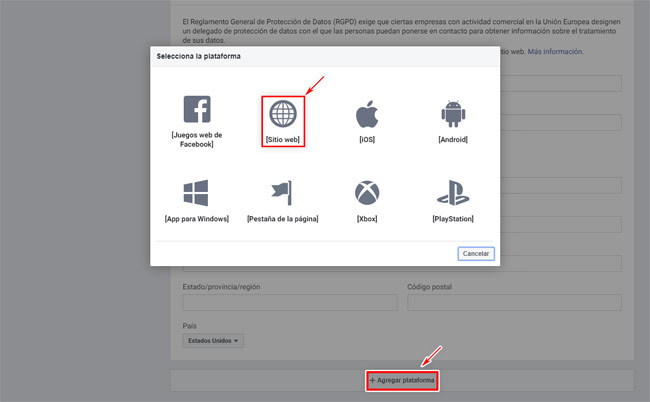The image size is (650, 402).
Task: Select the Facebook web games platform icon
Action: pyautogui.click(x=197, y=109)
